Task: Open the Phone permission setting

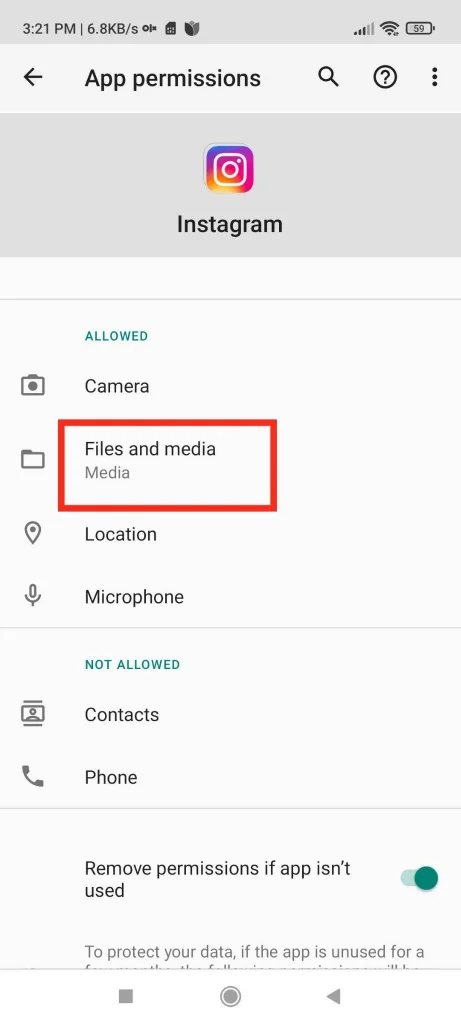Action: tap(230, 776)
